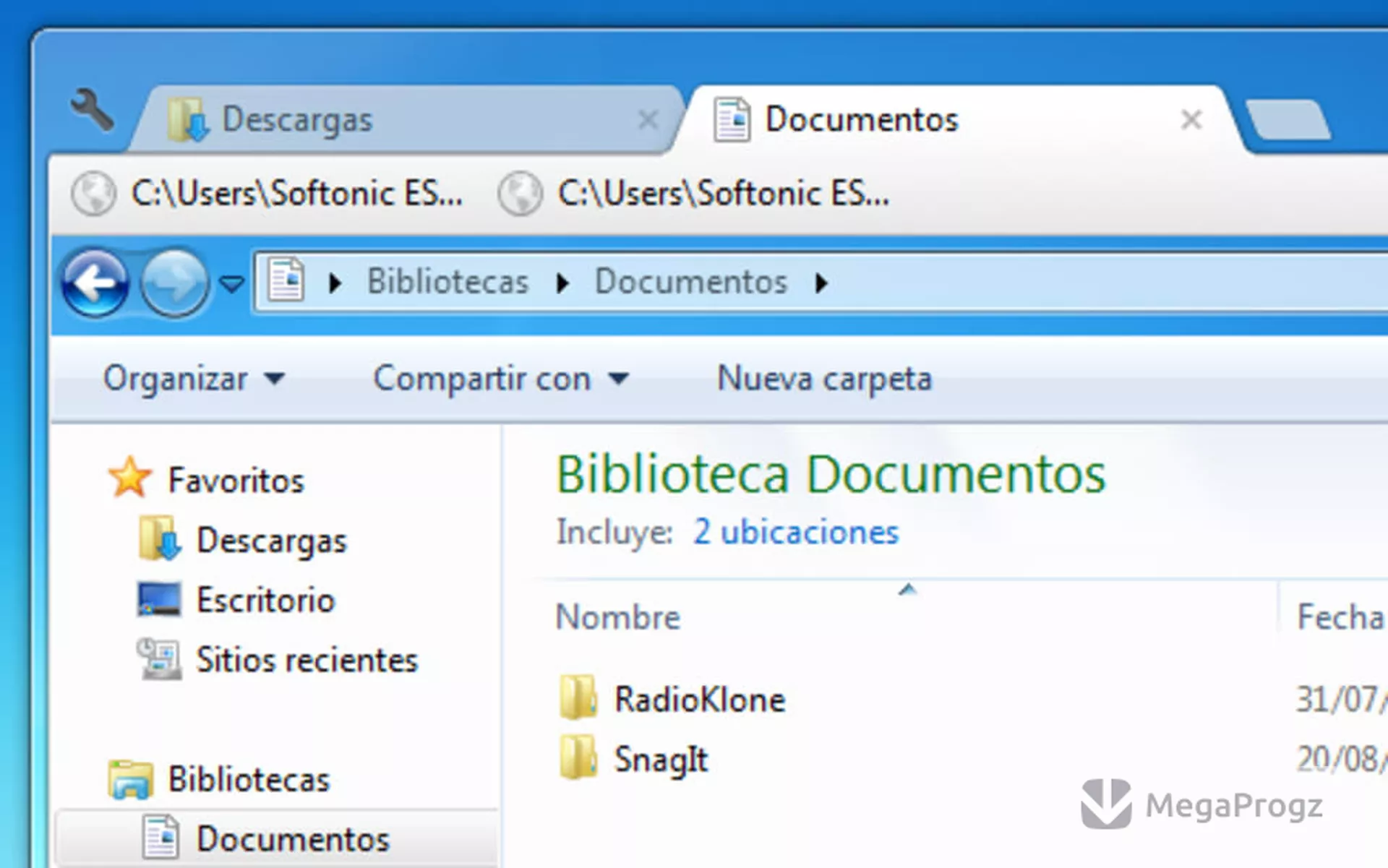Image resolution: width=1388 pixels, height=868 pixels.
Task: Open the Compartir con dropdown menu
Action: pos(501,379)
